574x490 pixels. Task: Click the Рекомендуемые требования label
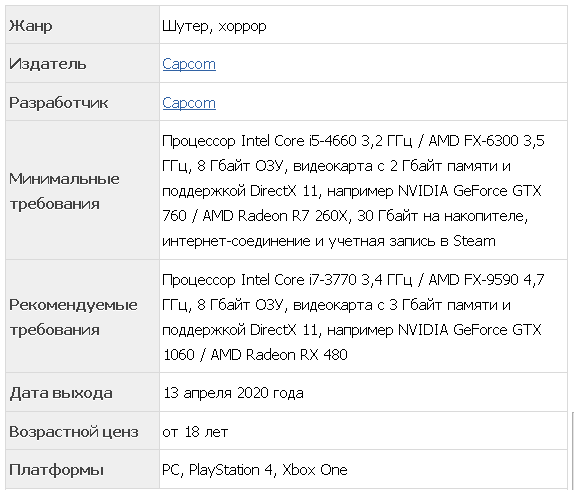coord(73,317)
